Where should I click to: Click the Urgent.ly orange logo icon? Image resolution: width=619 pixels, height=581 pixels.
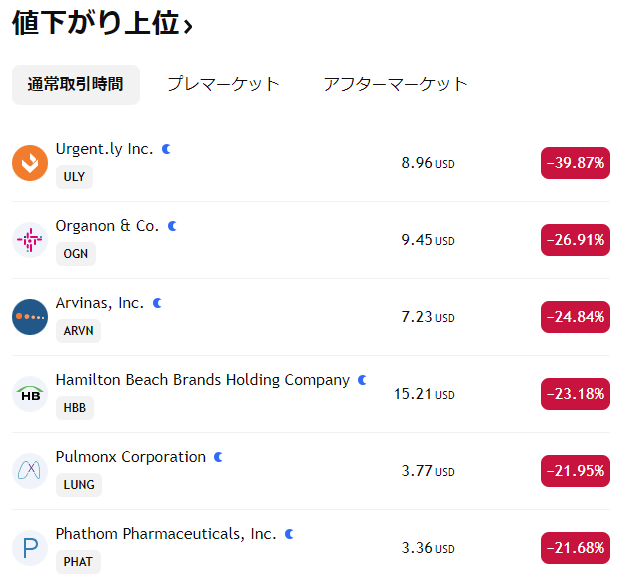click(x=30, y=163)
